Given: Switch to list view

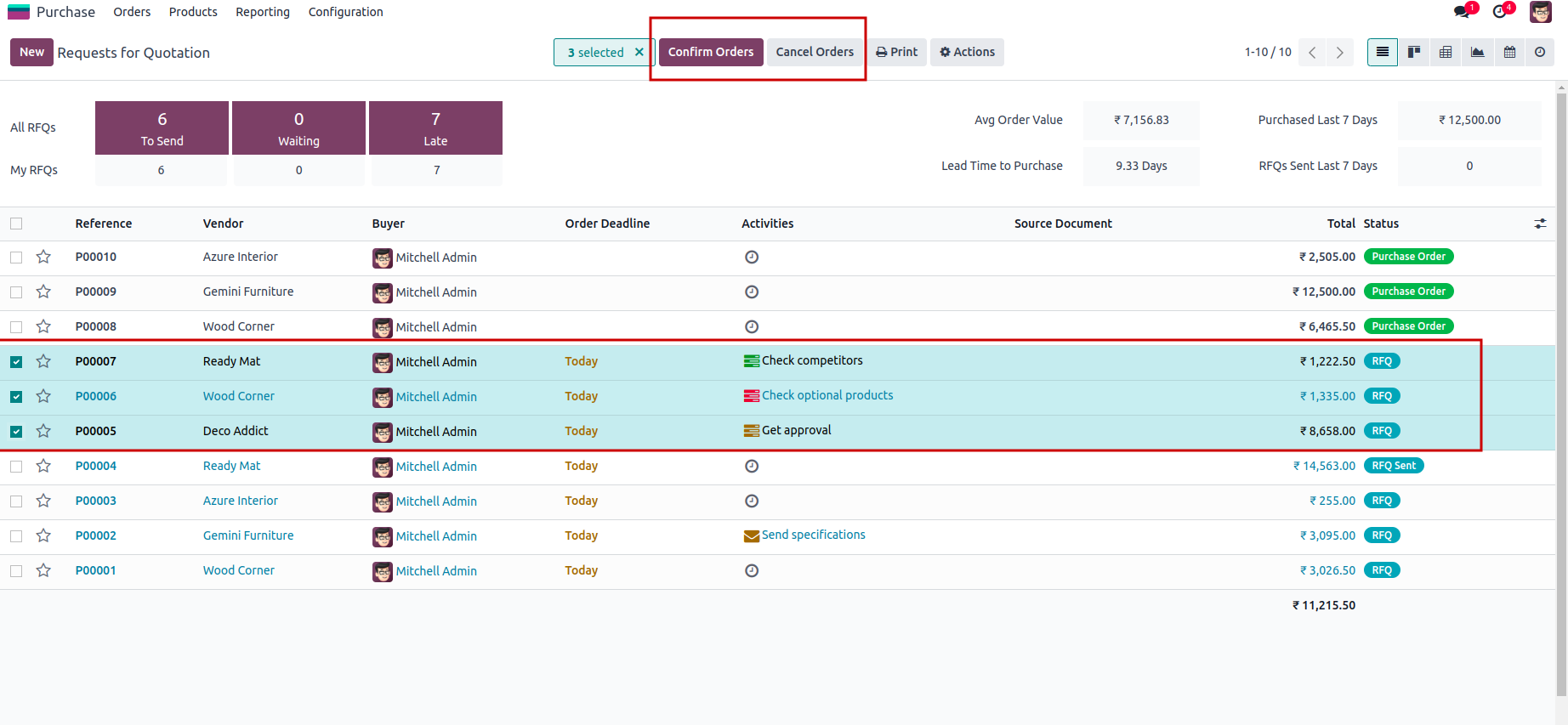Looking at the screenshot, I should [x=1383, y=52].
